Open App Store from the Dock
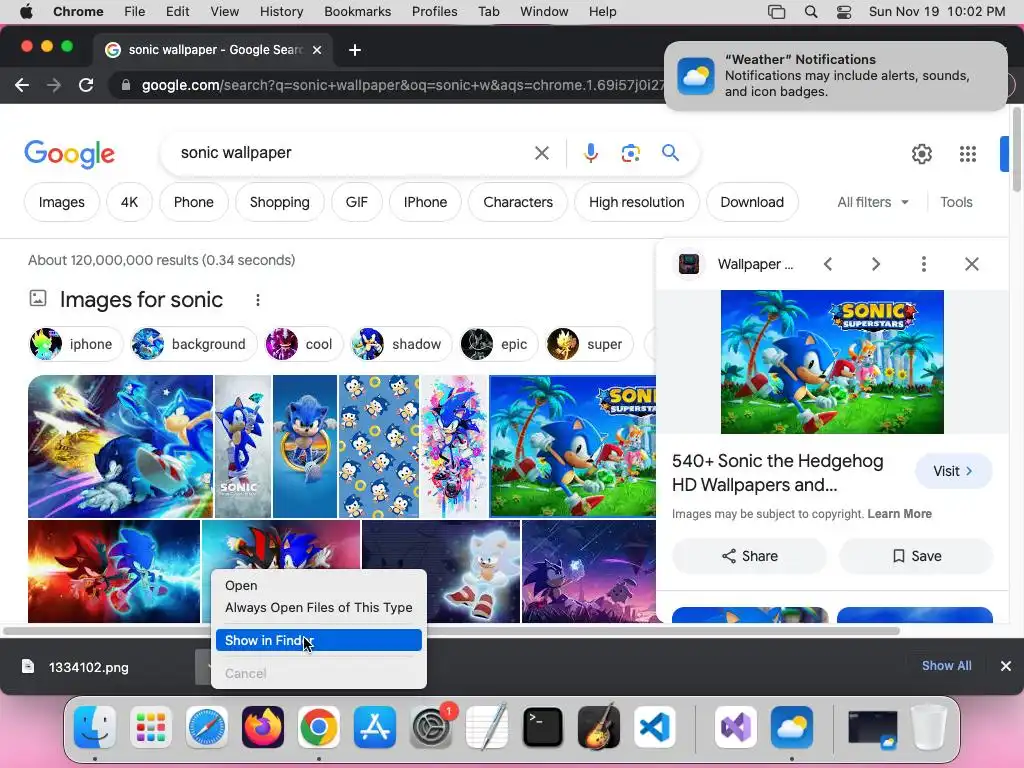Screen dimensions: 1024x768 (375, 727)
